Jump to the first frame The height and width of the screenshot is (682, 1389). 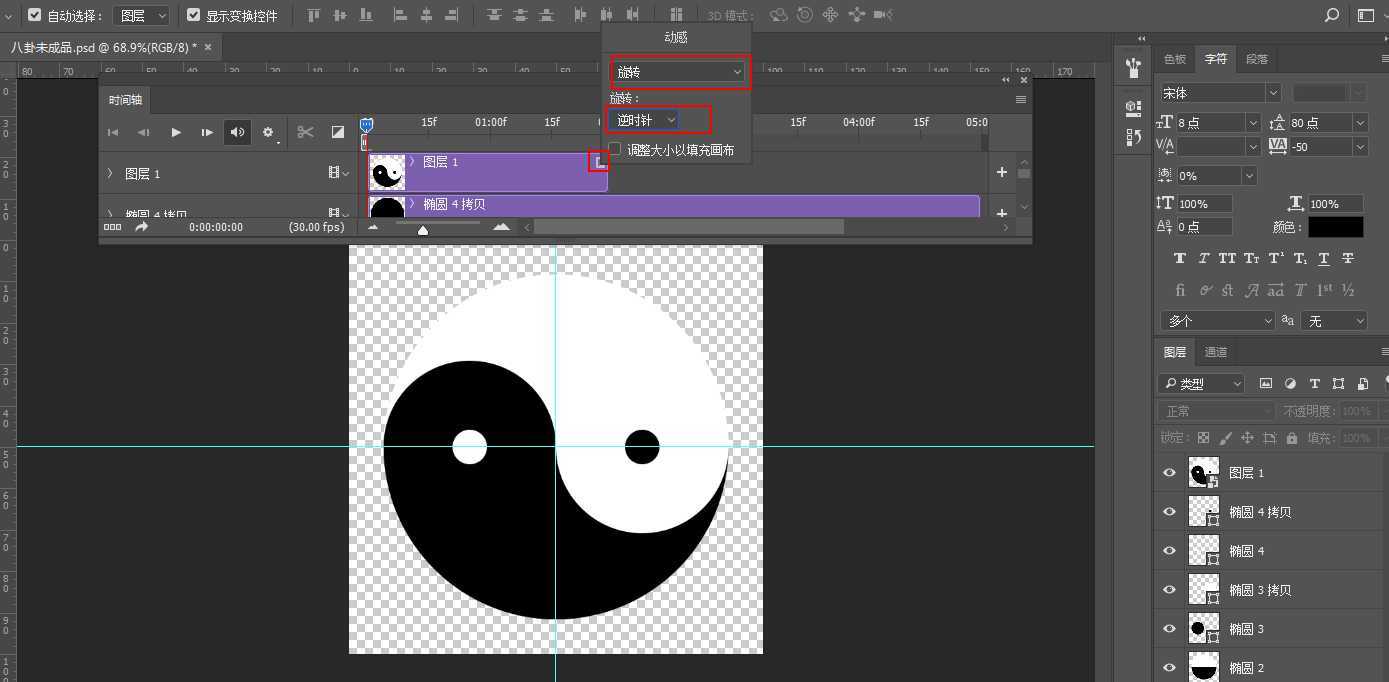coord(113,132)
